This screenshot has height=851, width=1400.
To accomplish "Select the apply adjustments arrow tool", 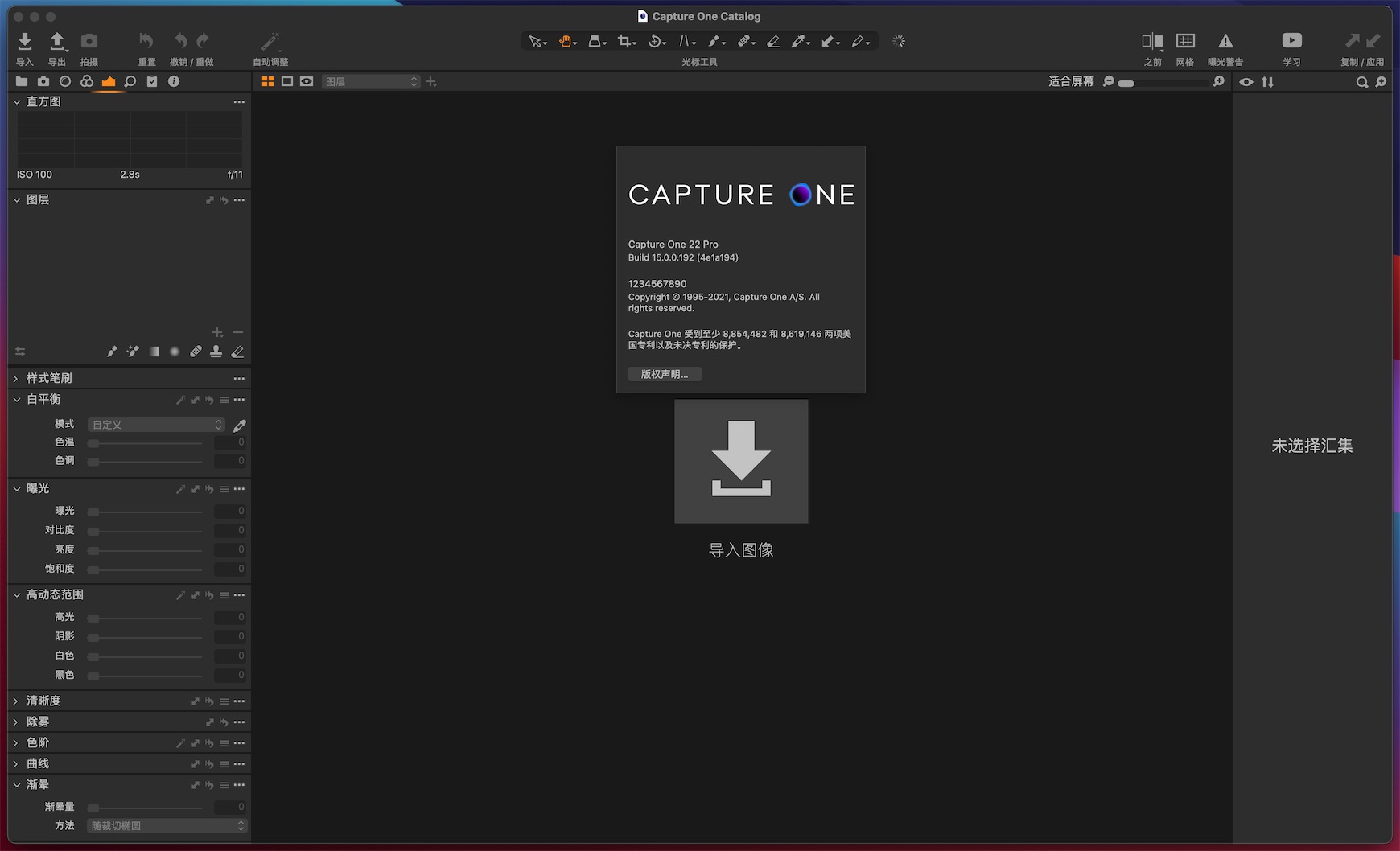I will [x=829, y=41].
